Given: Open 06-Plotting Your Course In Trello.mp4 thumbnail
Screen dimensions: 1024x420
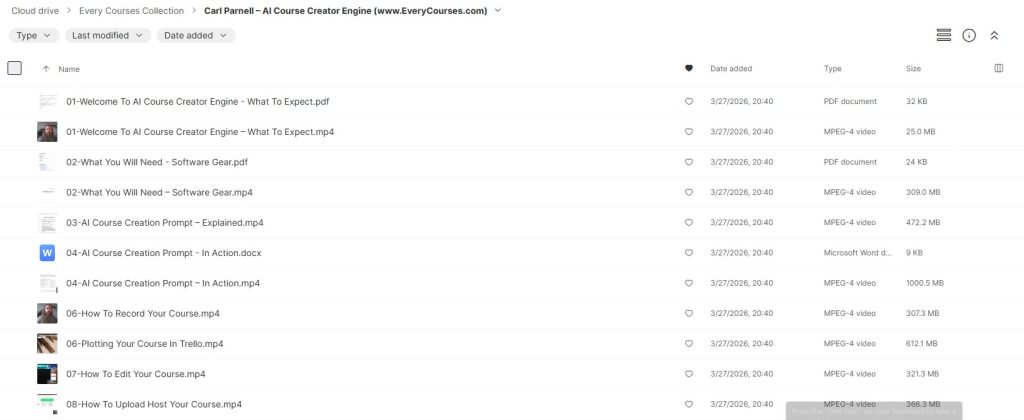Looking at the screenshot, I should point(47,343).
